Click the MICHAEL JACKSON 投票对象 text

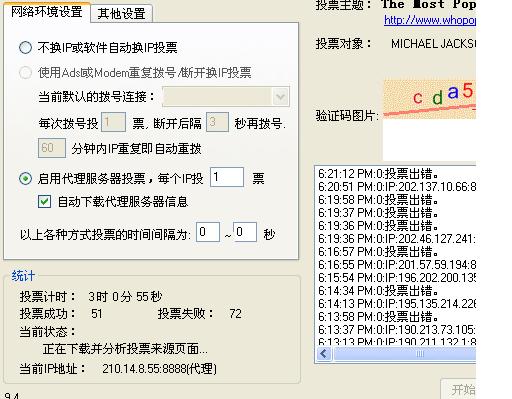pyautogui.click(x=433, y=44)
